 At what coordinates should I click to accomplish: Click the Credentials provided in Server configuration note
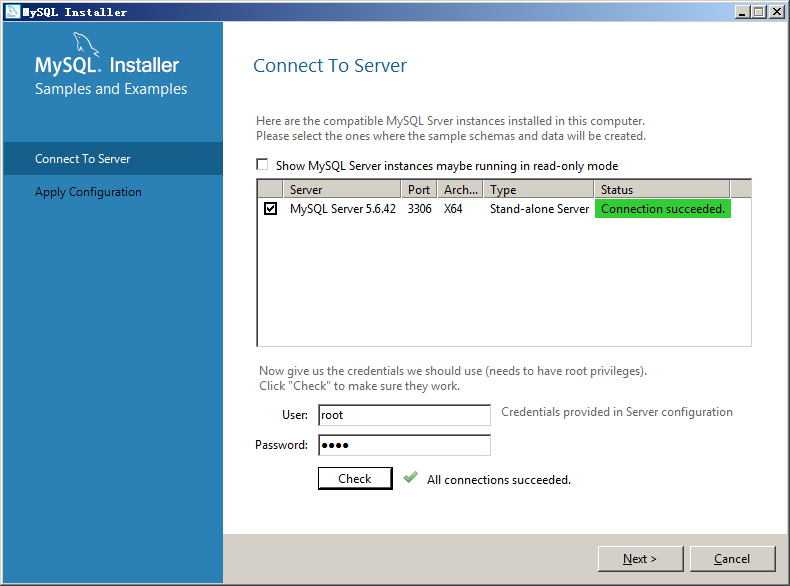click(x=617, y=412)
